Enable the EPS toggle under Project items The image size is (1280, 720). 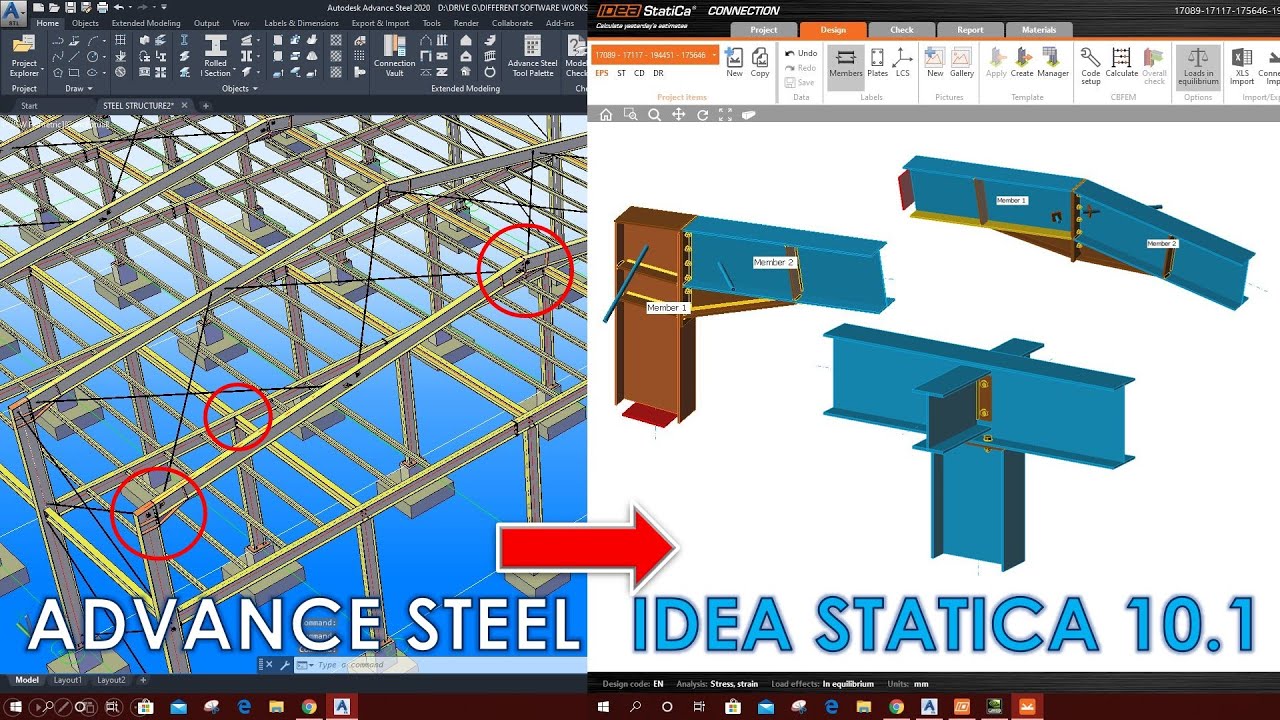(x=601, y=74)
